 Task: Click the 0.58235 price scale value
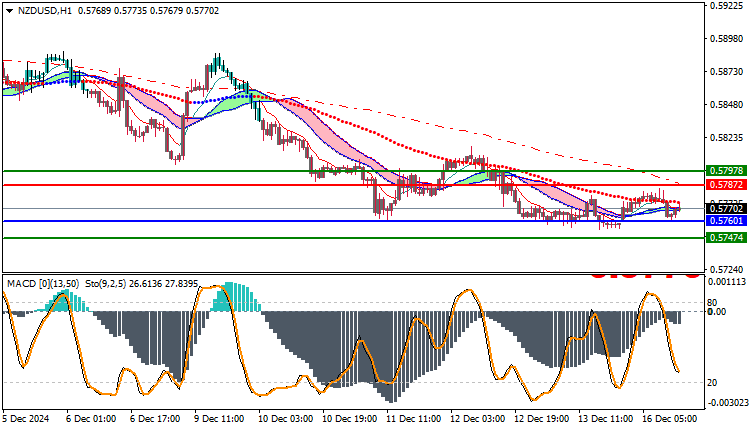[x=727, y=138]
